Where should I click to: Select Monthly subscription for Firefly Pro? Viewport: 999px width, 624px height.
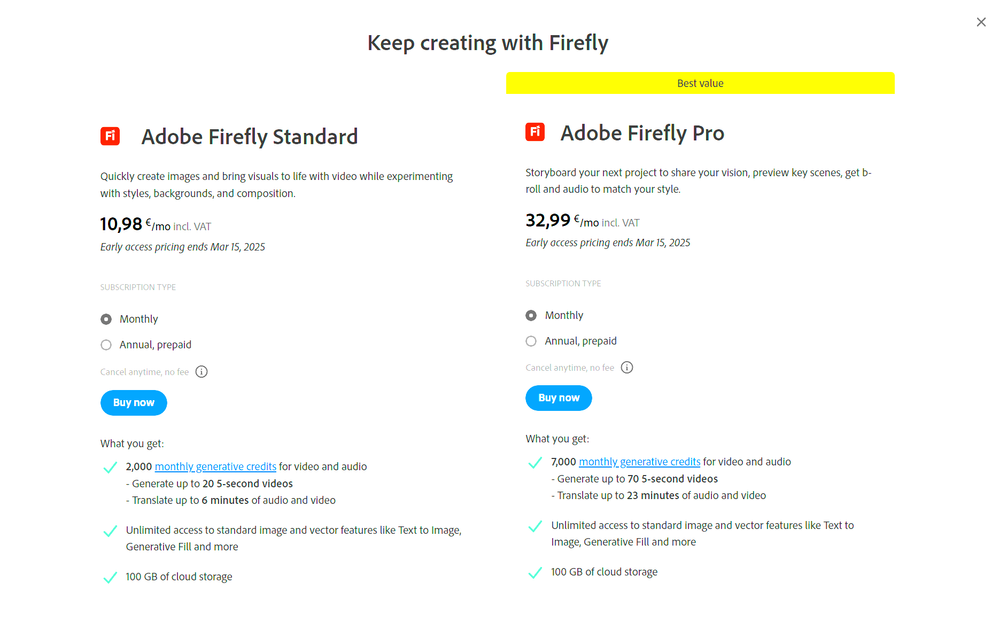531,315
